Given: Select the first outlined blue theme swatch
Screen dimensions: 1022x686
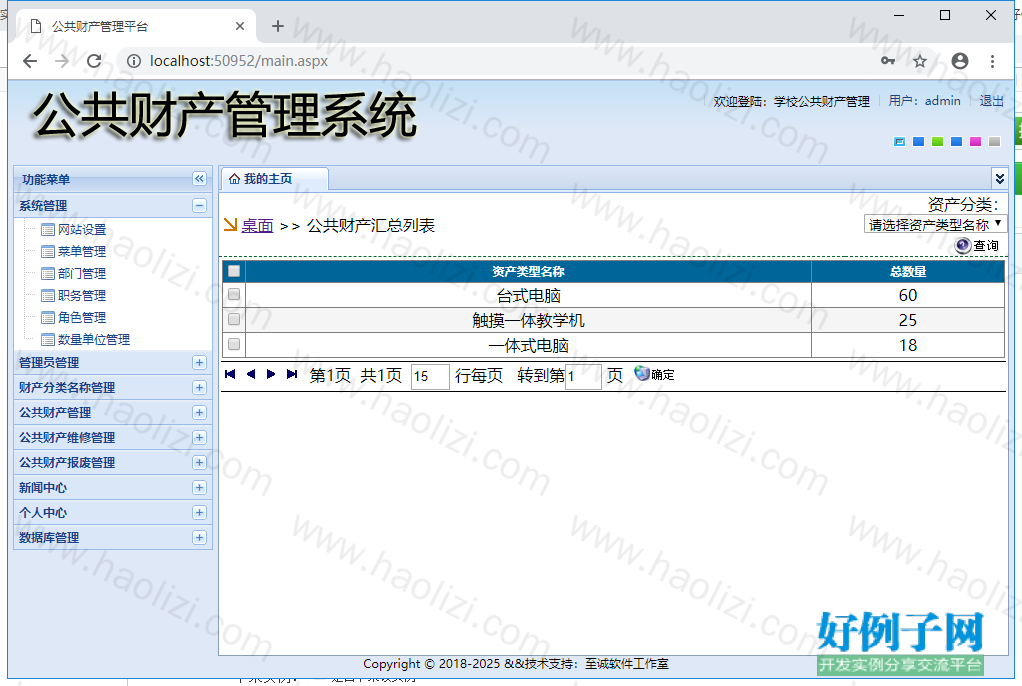Looking at the screenshot, I should click(x=899, y=142).
